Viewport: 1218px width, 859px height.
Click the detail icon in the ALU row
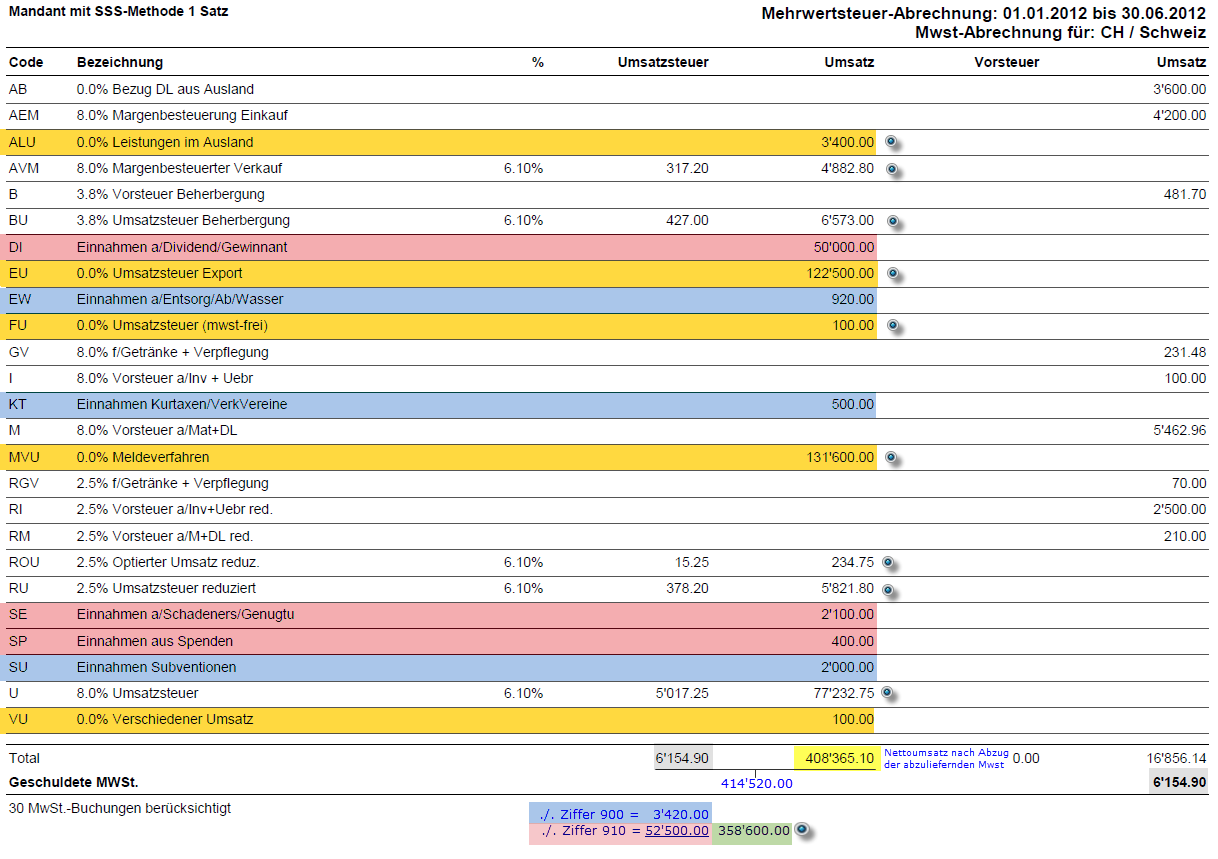click(889, 143)
